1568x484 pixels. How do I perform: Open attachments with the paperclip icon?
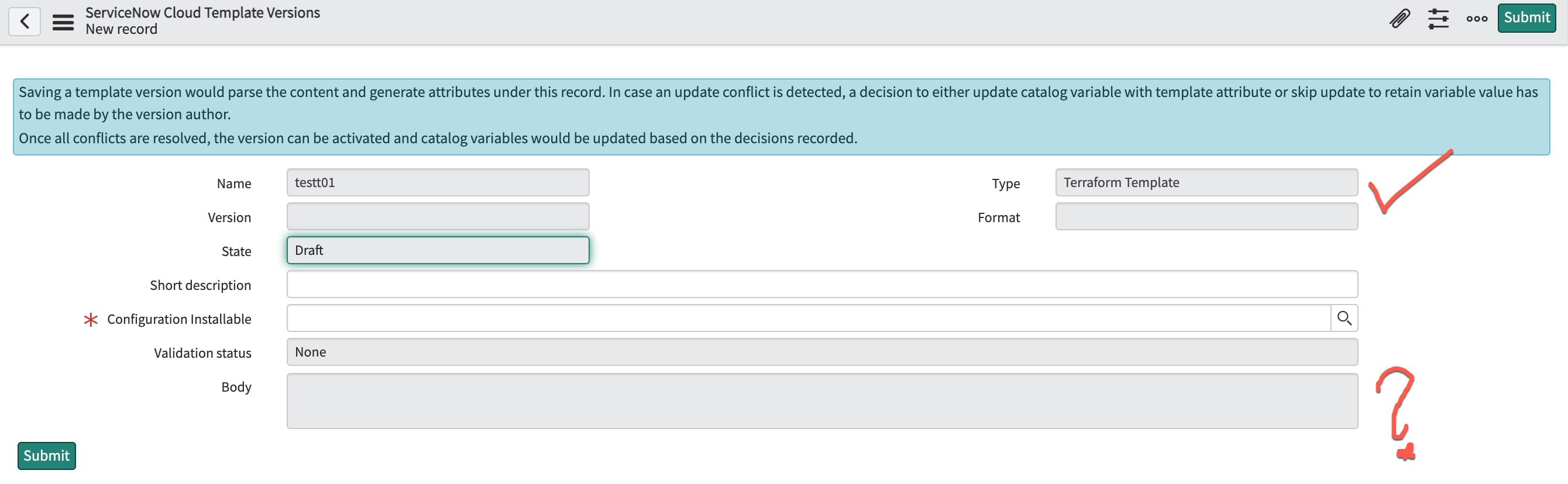1399,18
